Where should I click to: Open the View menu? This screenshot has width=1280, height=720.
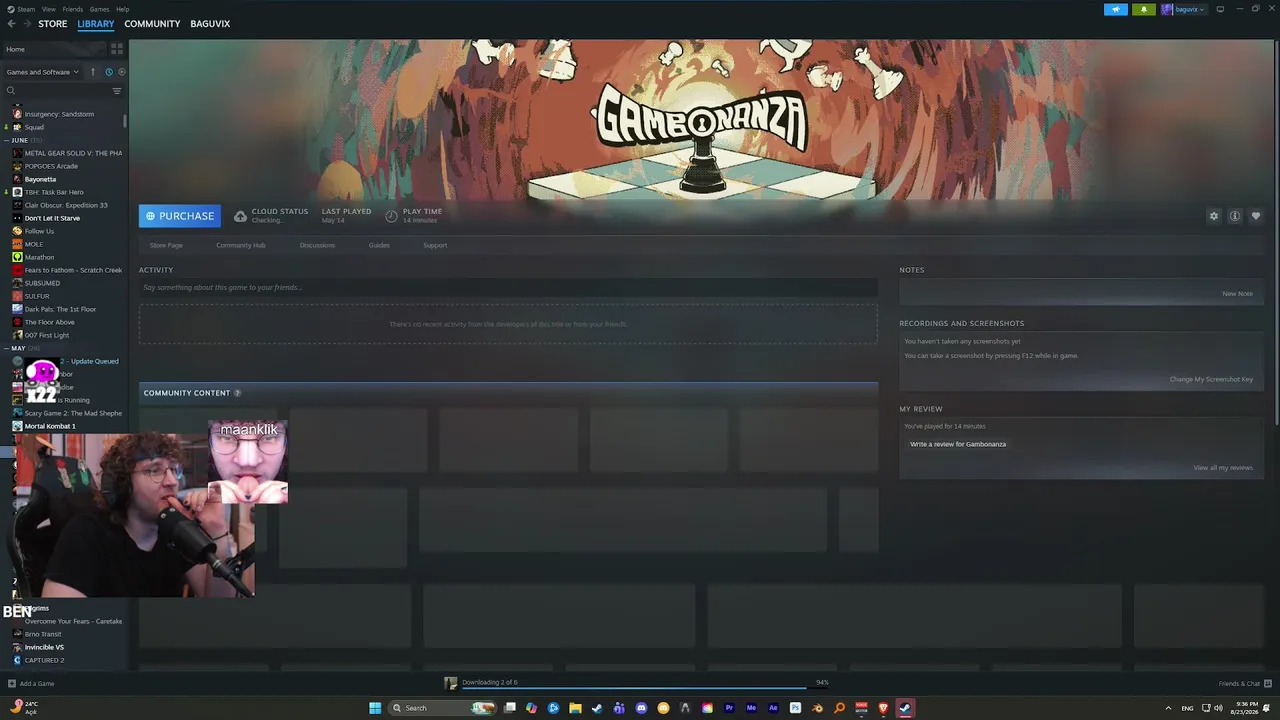49,9
